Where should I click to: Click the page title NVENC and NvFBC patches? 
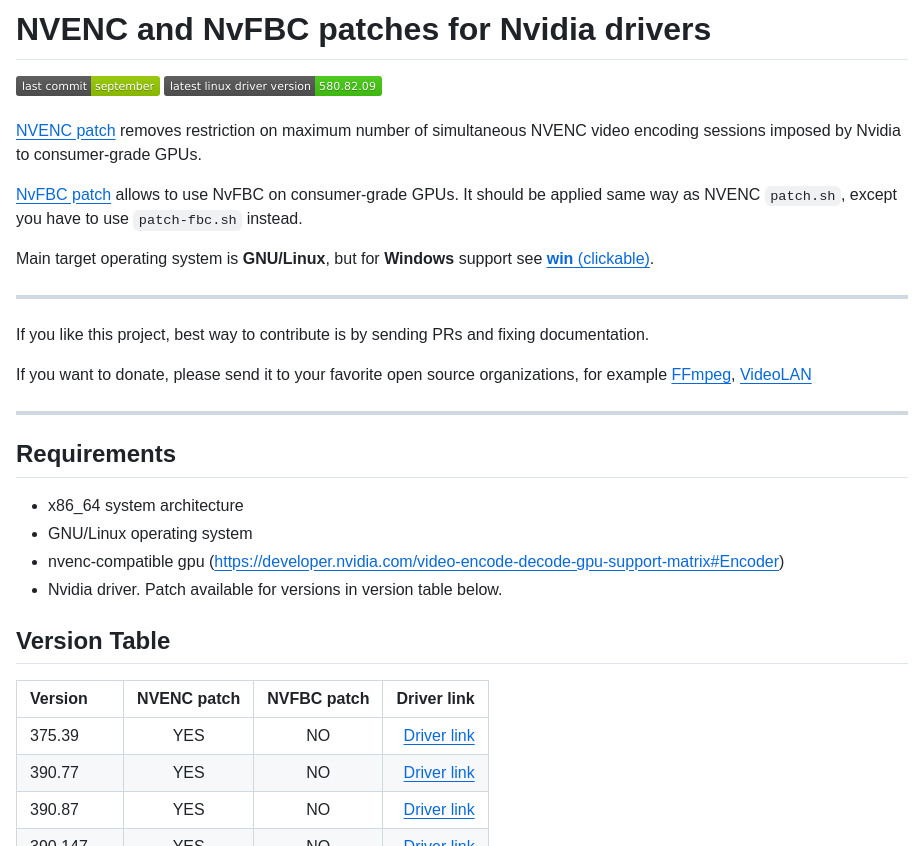tap(362, 29)
